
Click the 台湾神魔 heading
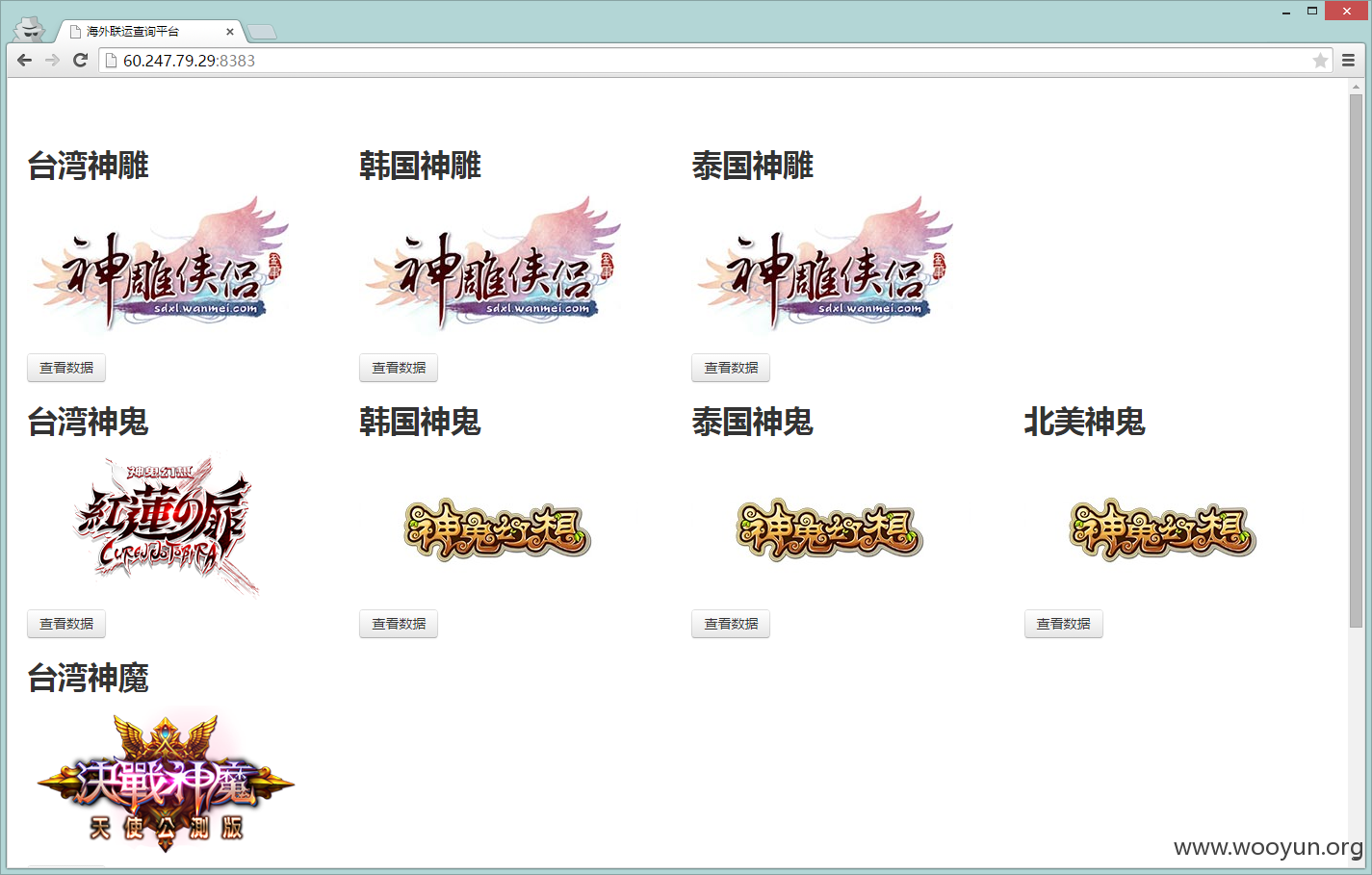coord(88,678)
